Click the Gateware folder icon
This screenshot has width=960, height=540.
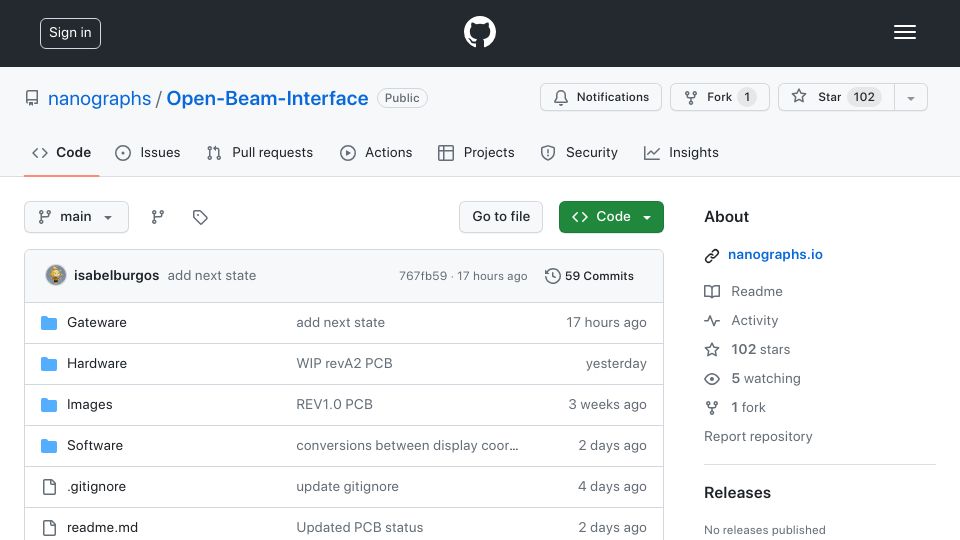(x=49, y=323)
